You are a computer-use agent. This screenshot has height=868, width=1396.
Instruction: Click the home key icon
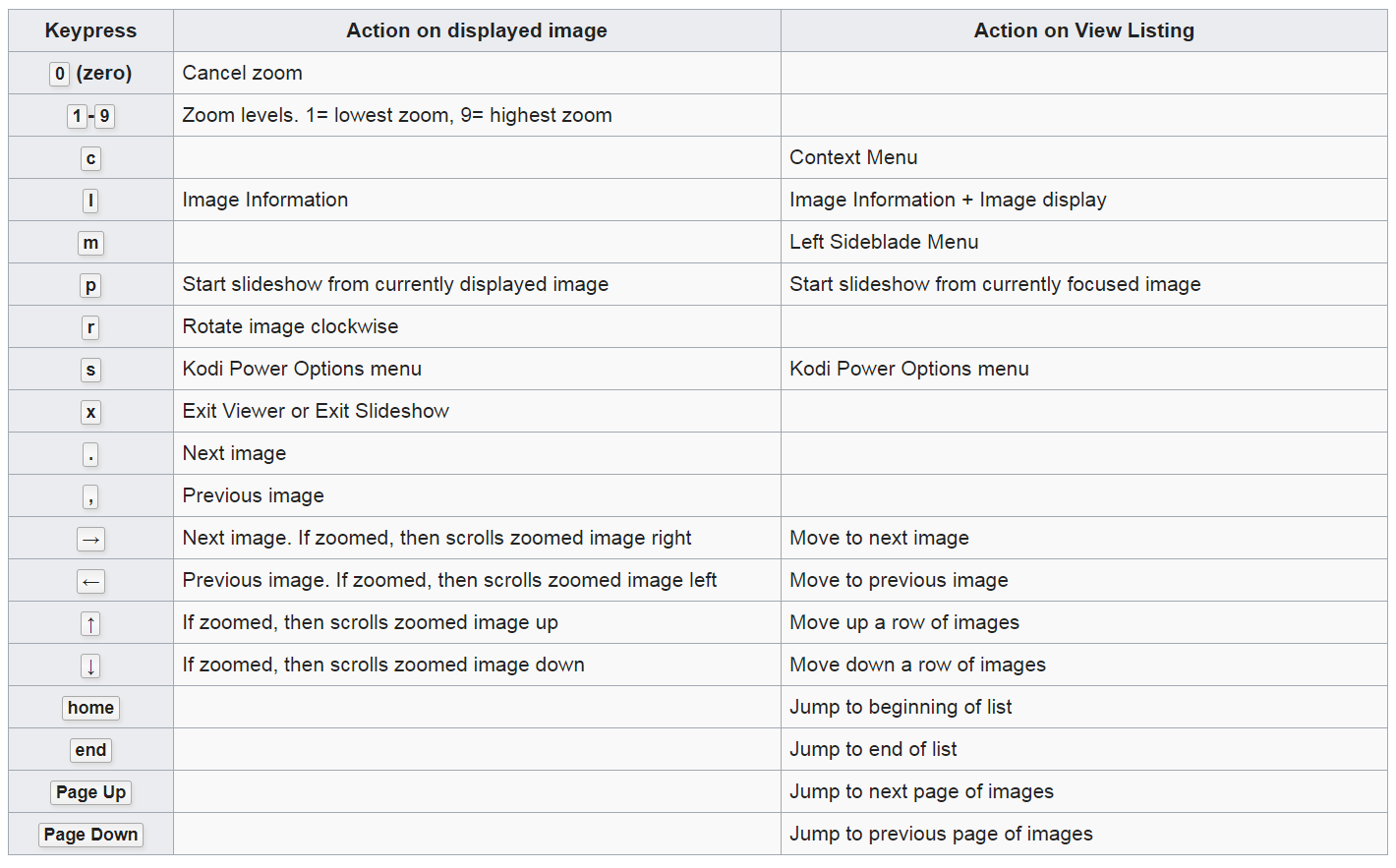pos(90,708)
